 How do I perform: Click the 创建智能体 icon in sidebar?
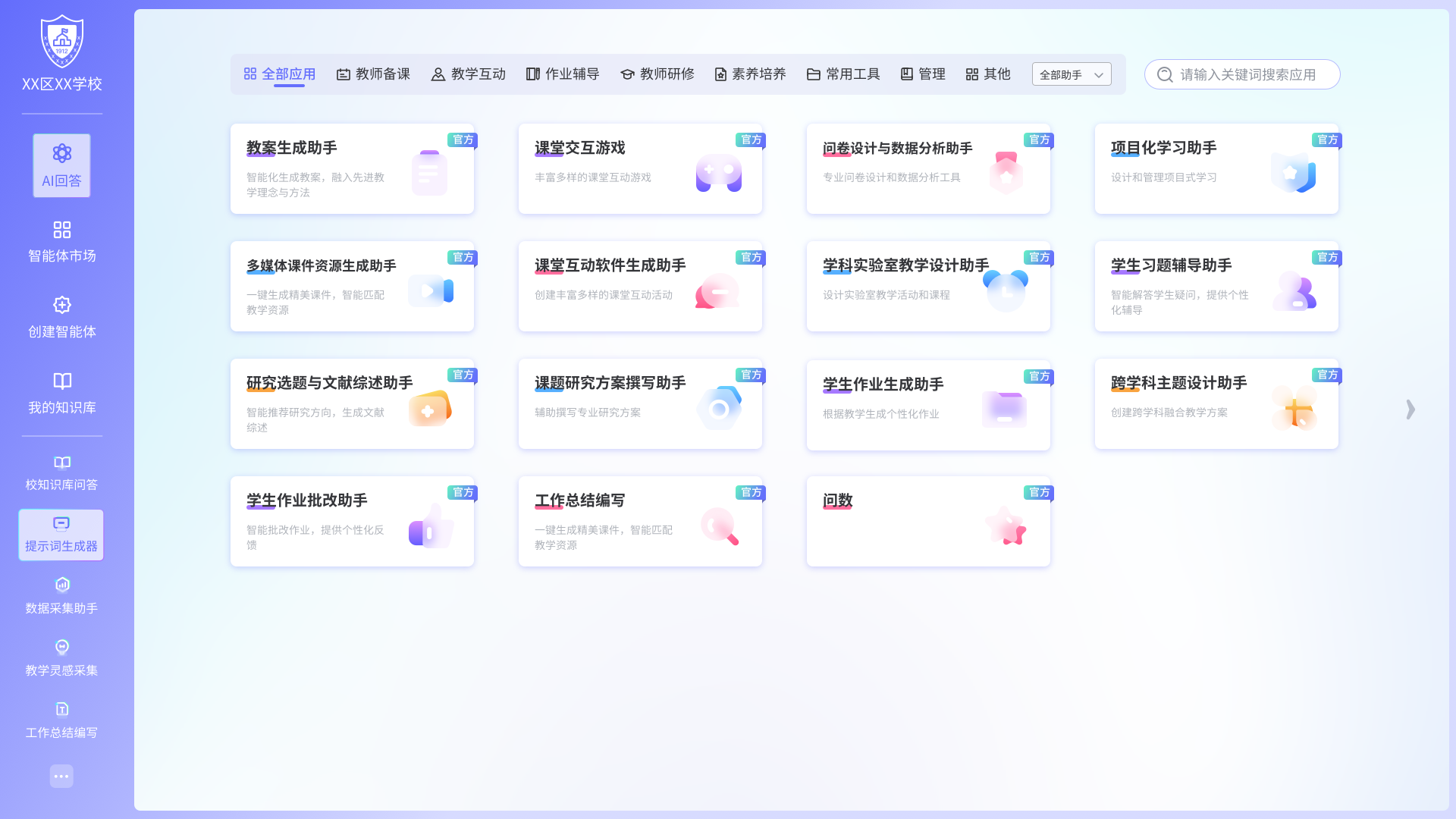pos(62,305)
